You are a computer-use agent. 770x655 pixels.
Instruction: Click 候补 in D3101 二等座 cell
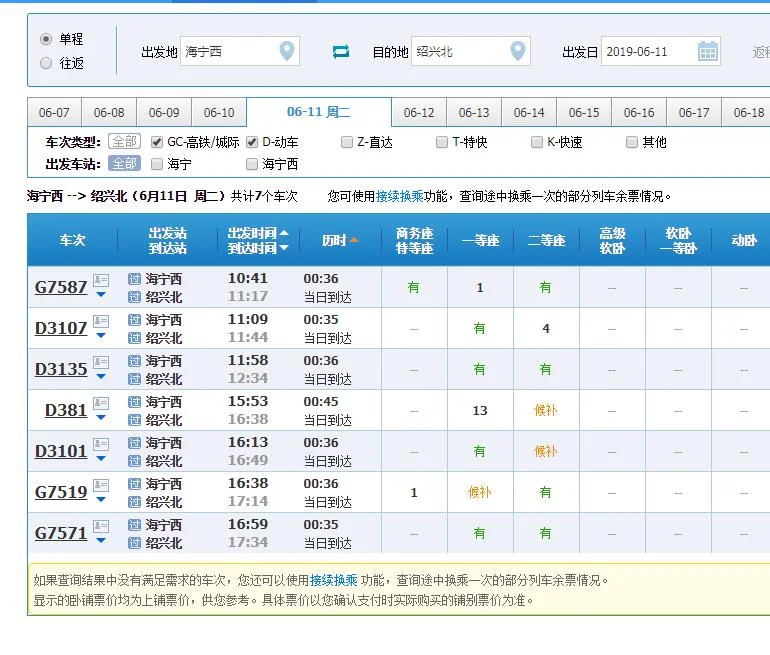click(x=546, y=451)
